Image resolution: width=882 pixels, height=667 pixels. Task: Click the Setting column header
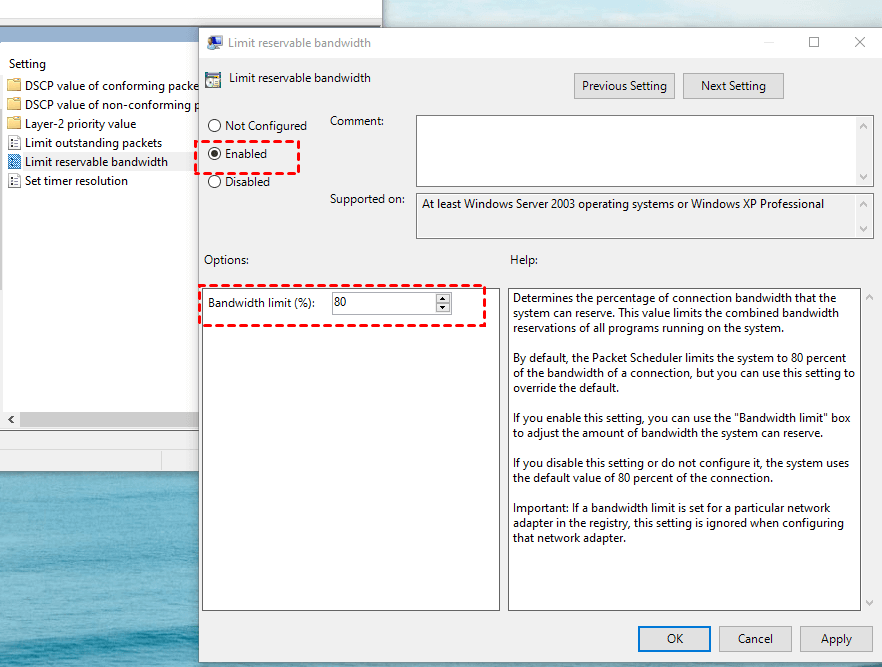click(27, 64)
